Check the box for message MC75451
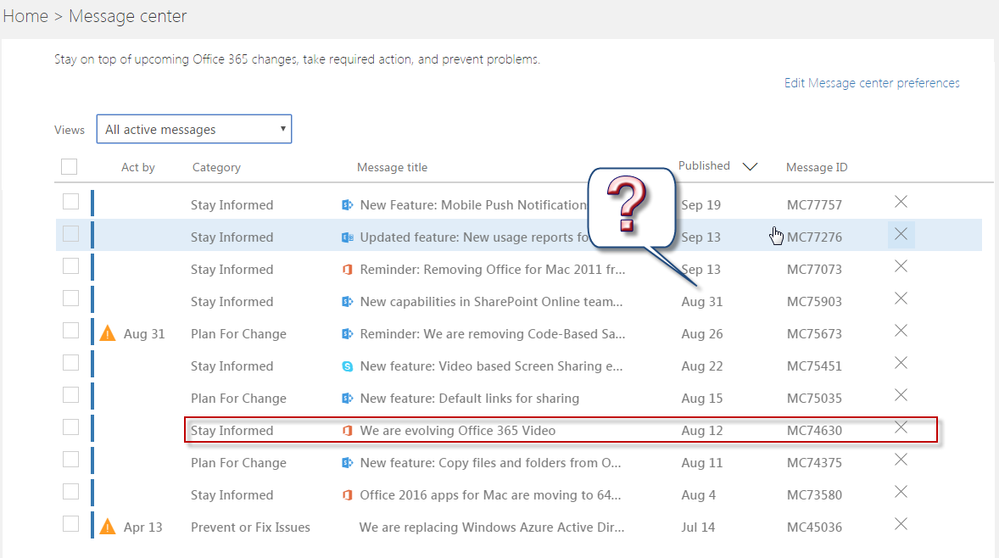Viewport: 999px width, 558px height. [x=71, y=363]
